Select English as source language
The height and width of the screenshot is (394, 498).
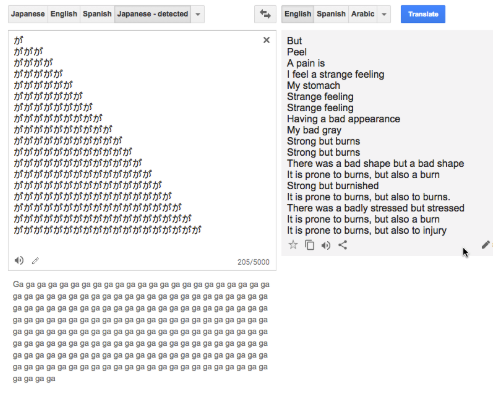[x=64, y=14]
